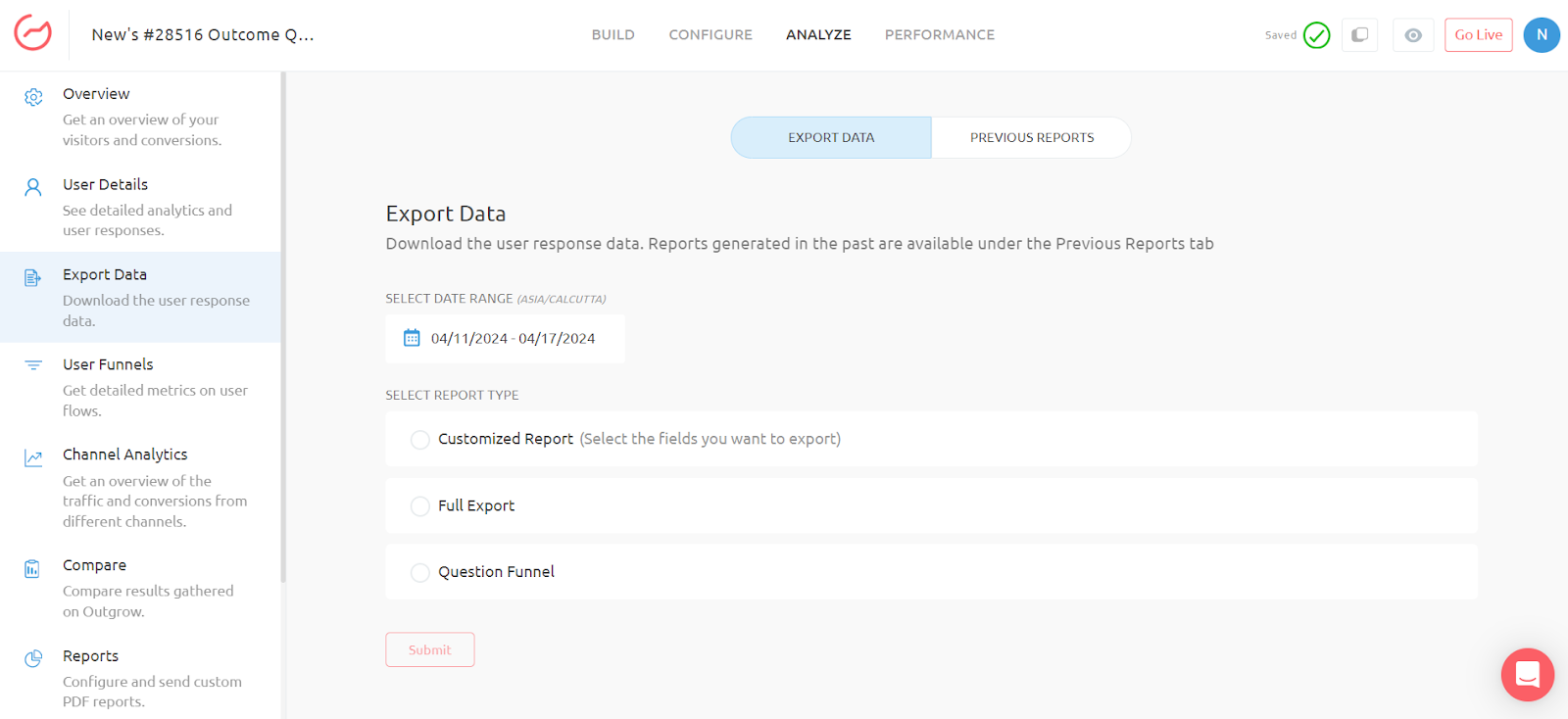This screenshot has height=719, width=1568.
Task: Click the Reports pie chart icon
Action: coord(33,658)
